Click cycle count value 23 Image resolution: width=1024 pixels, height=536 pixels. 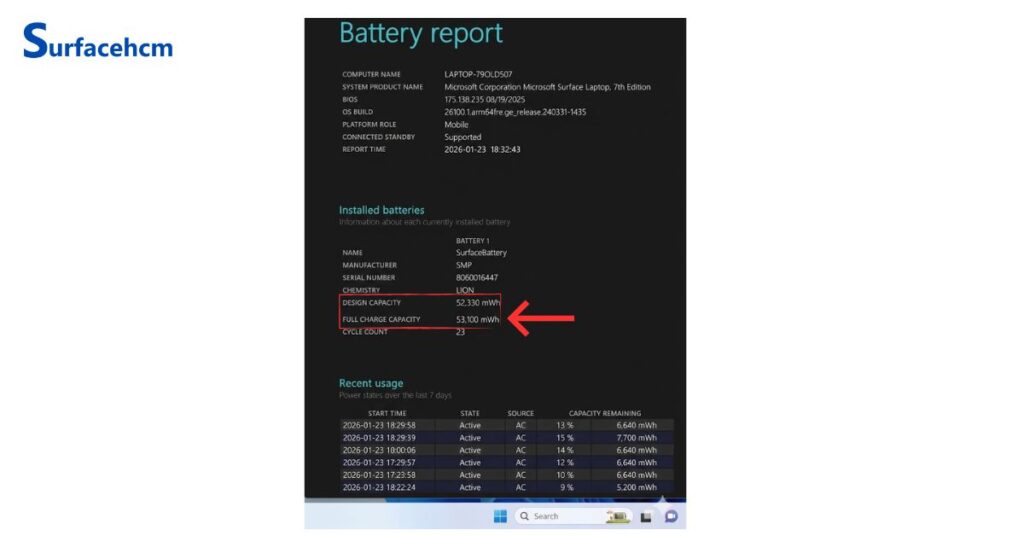click(460, 332)
